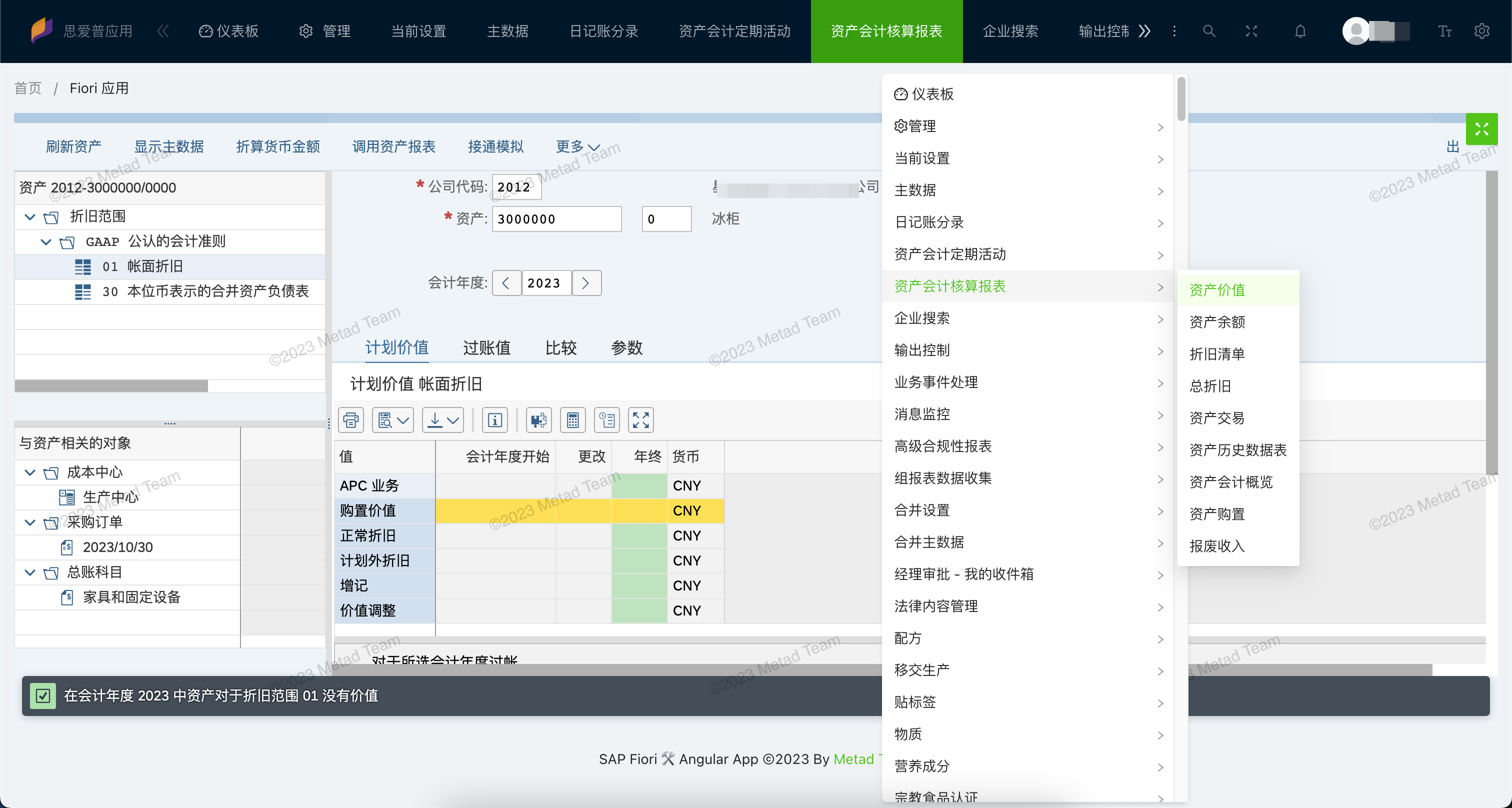
Task: Click the notification bell icon
Action: (x=1300, y=31)
